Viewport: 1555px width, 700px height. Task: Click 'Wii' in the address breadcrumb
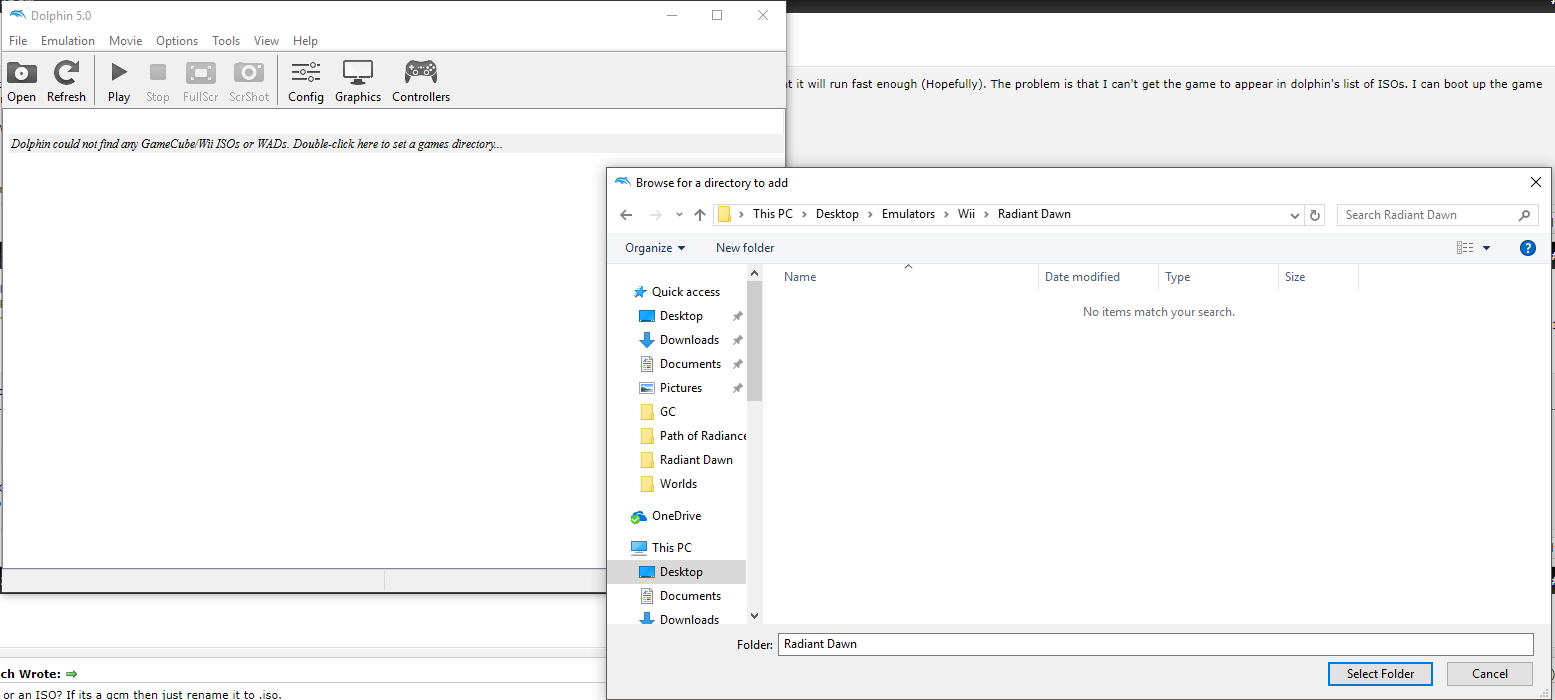(966, 214)
